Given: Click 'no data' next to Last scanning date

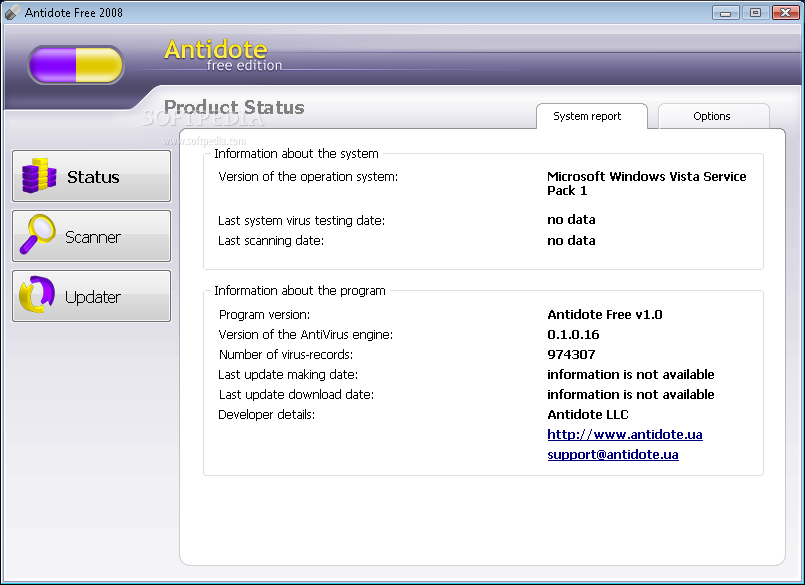Looking at the screenshot, I should (571, 241).
